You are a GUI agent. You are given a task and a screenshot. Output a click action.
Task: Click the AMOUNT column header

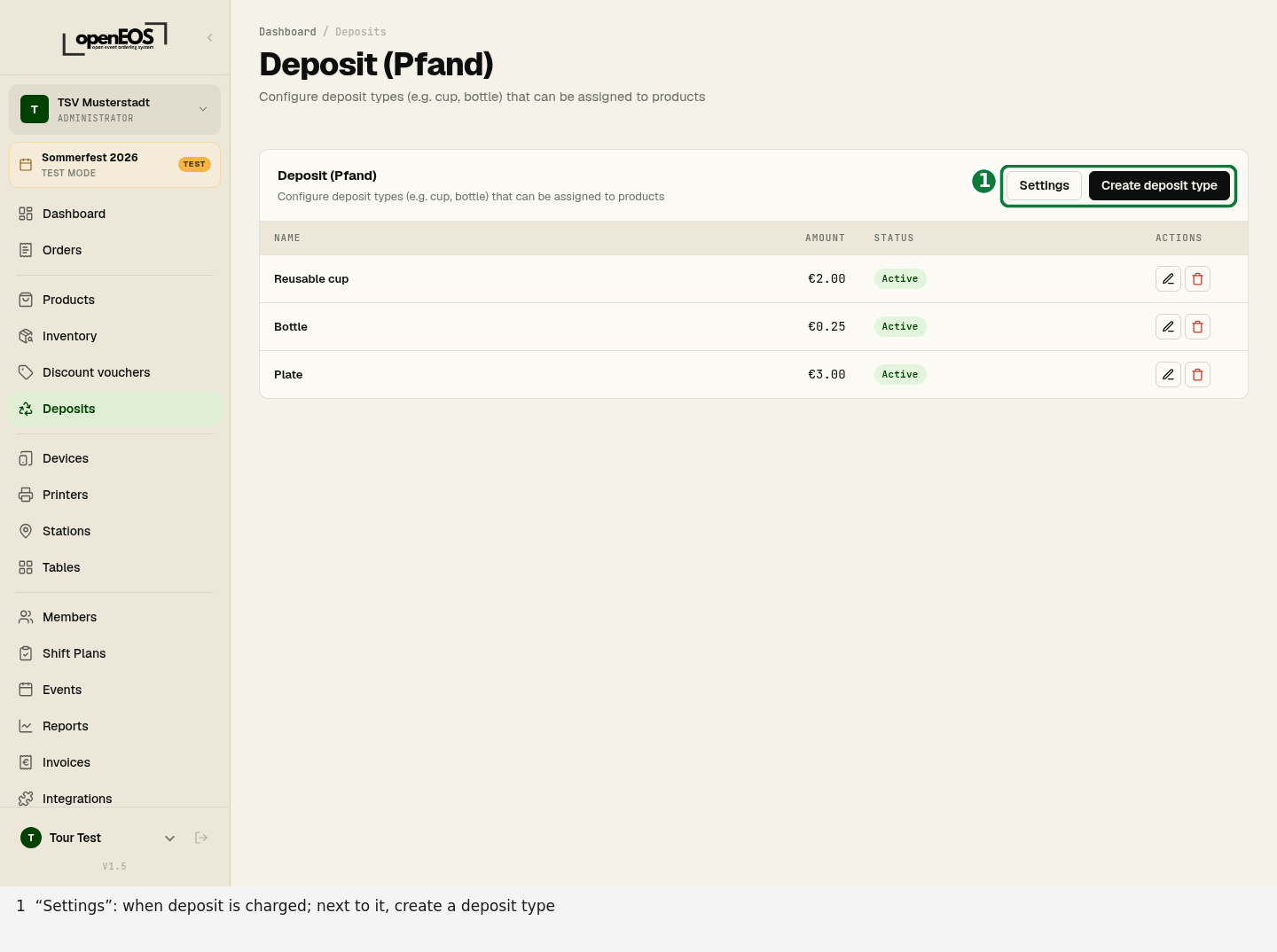point(825,238)
